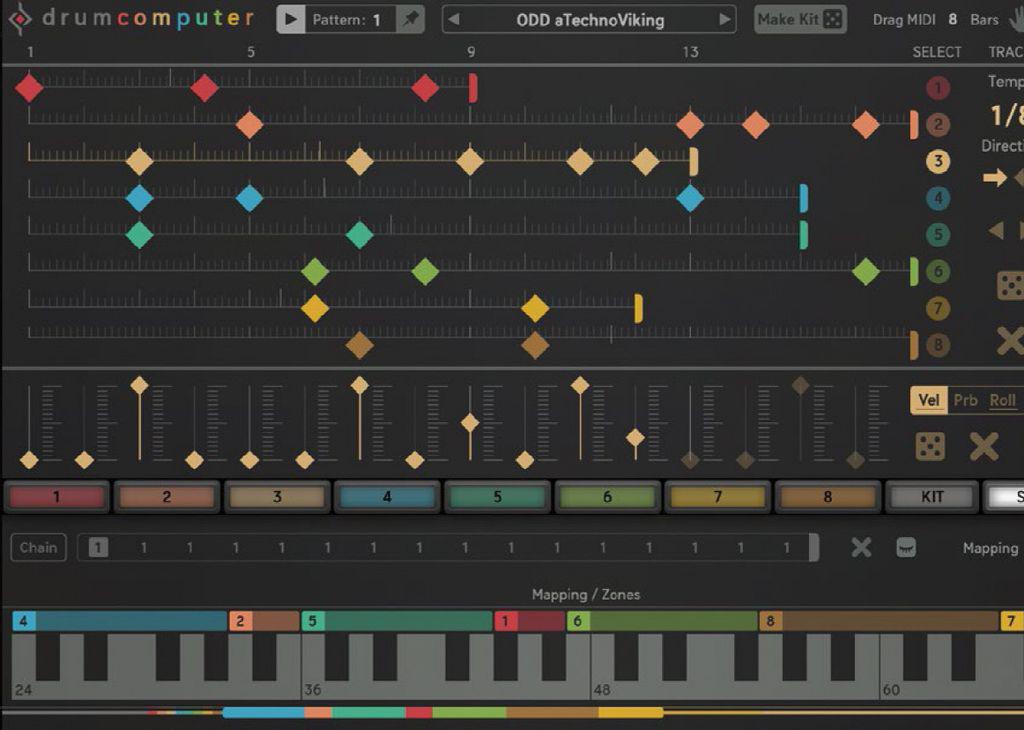Open engine 8 brown tab
This screenshot has width=1024, height=730.
coord(827,497)
